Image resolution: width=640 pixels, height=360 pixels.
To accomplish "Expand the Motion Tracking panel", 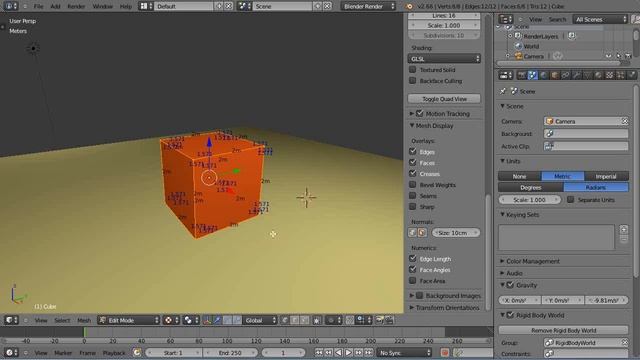I will (412, 113).
